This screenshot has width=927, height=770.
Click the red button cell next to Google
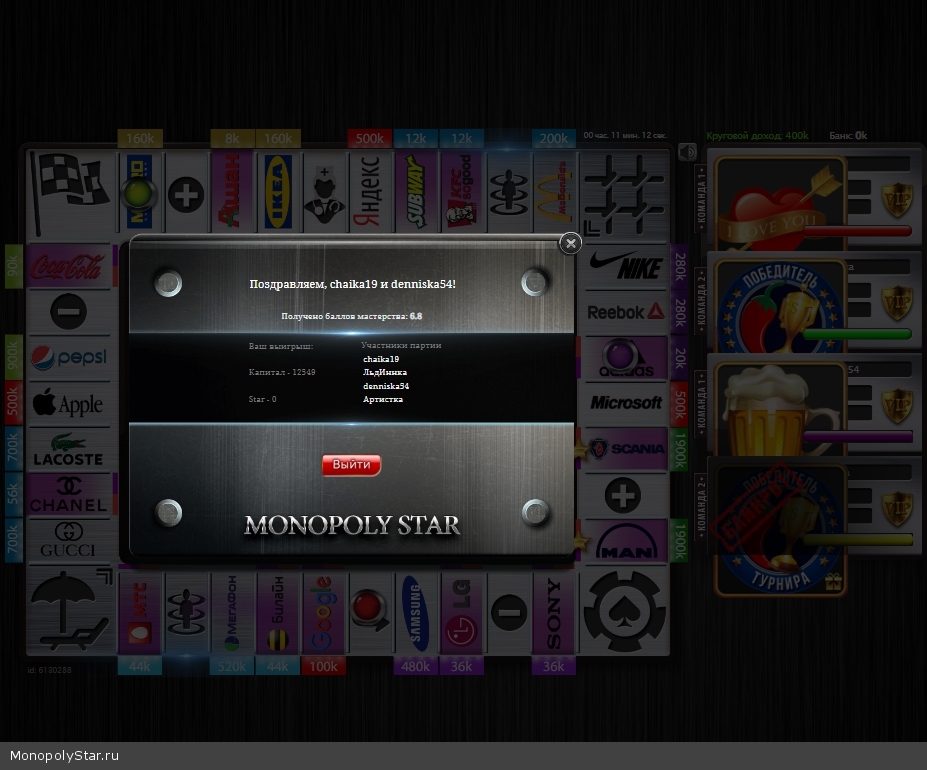coord(370,613)
